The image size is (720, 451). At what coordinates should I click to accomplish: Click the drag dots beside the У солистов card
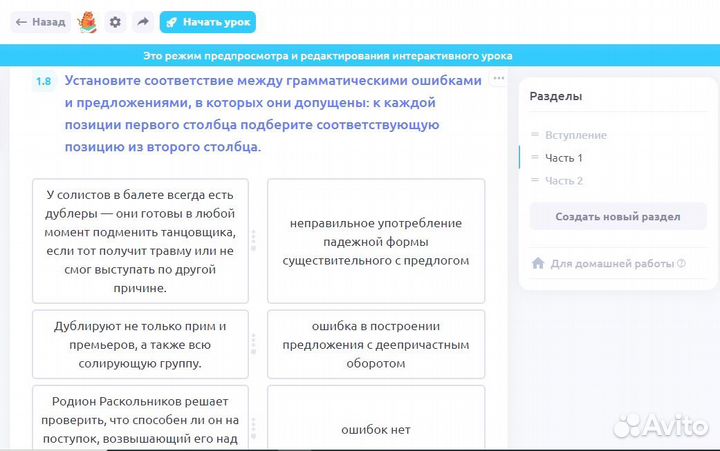coord(253,241)
